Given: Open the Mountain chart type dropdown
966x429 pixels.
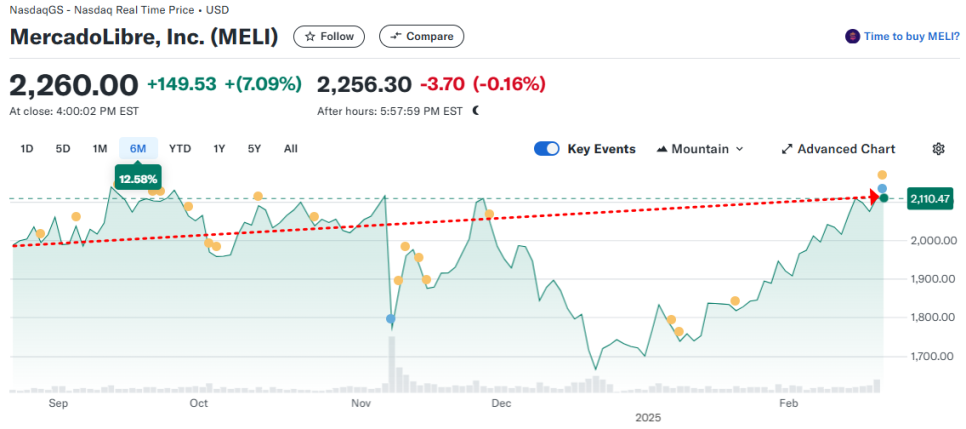Looking at the screenshot, I should 700,149.
